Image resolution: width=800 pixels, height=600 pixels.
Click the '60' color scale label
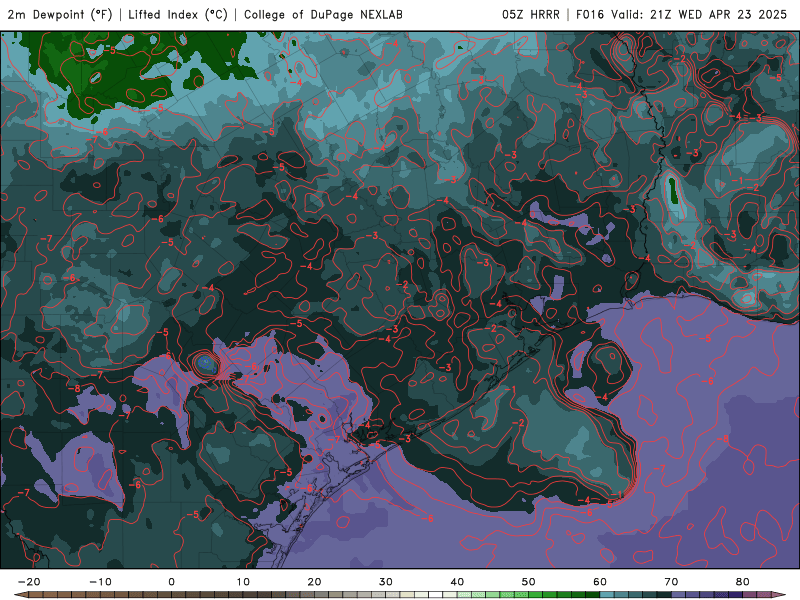(600, 582)
